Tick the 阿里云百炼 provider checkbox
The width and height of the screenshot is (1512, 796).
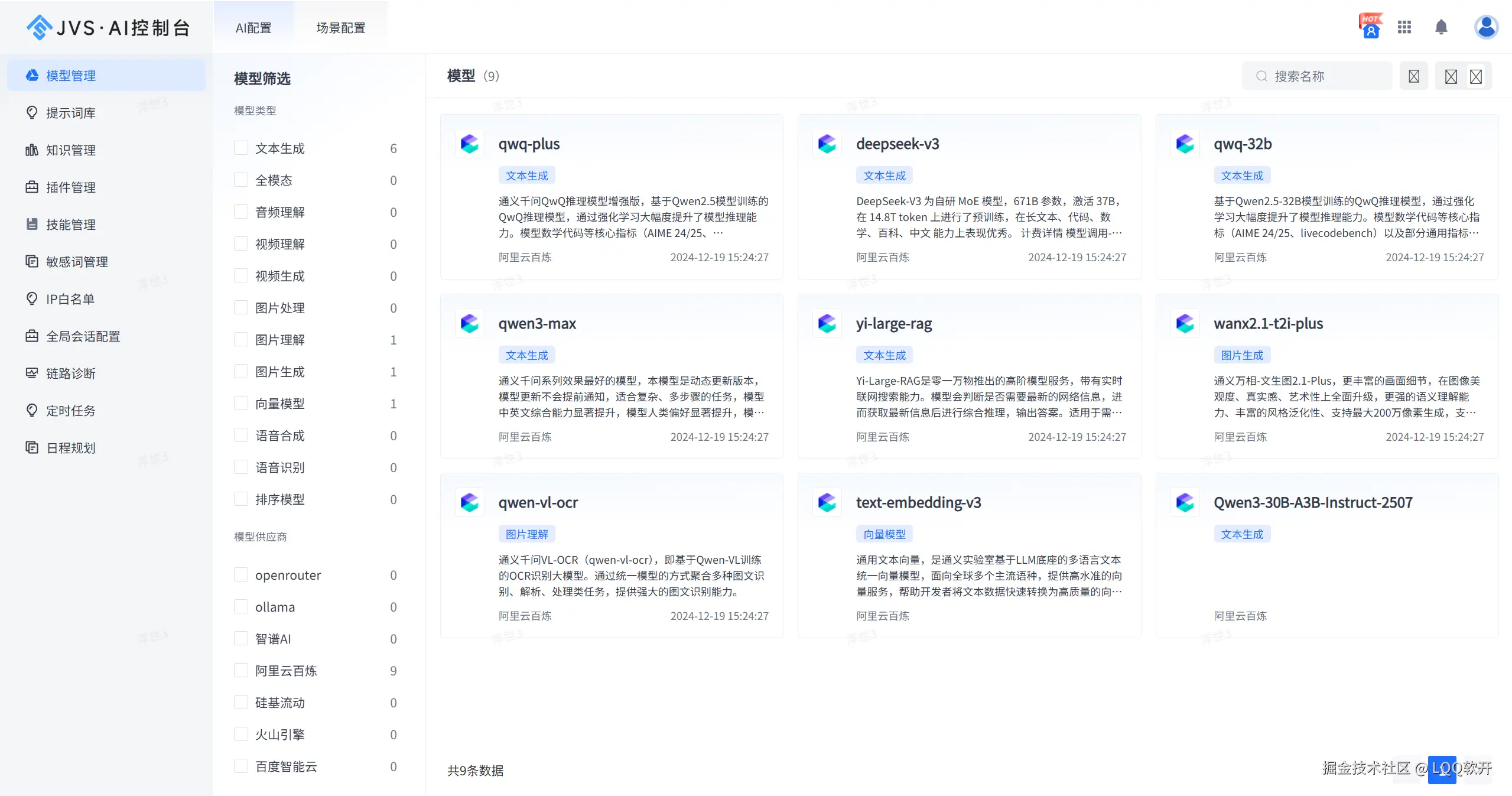pos(241,670)
